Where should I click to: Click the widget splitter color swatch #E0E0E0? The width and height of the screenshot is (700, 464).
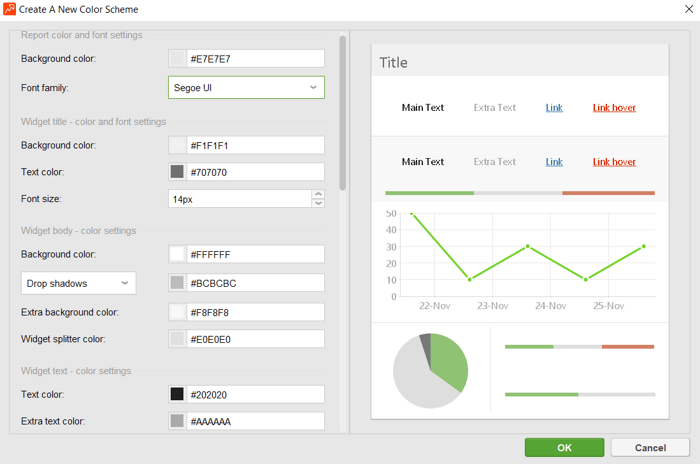[177, 339]
